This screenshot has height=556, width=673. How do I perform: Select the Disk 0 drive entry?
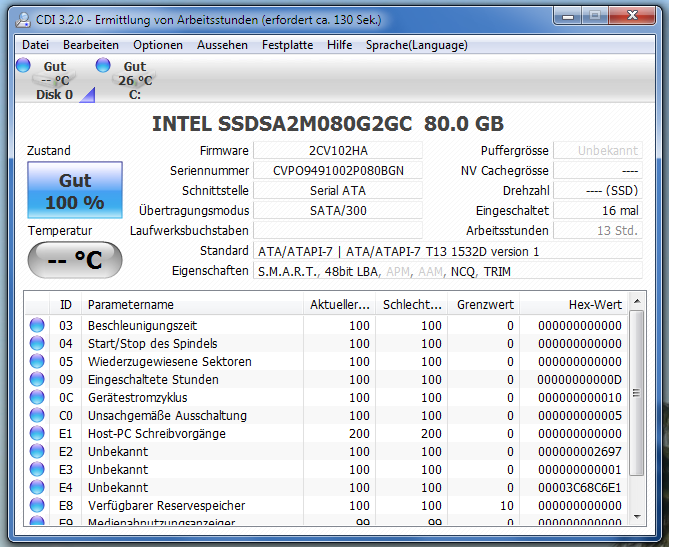tap(55, 80)
